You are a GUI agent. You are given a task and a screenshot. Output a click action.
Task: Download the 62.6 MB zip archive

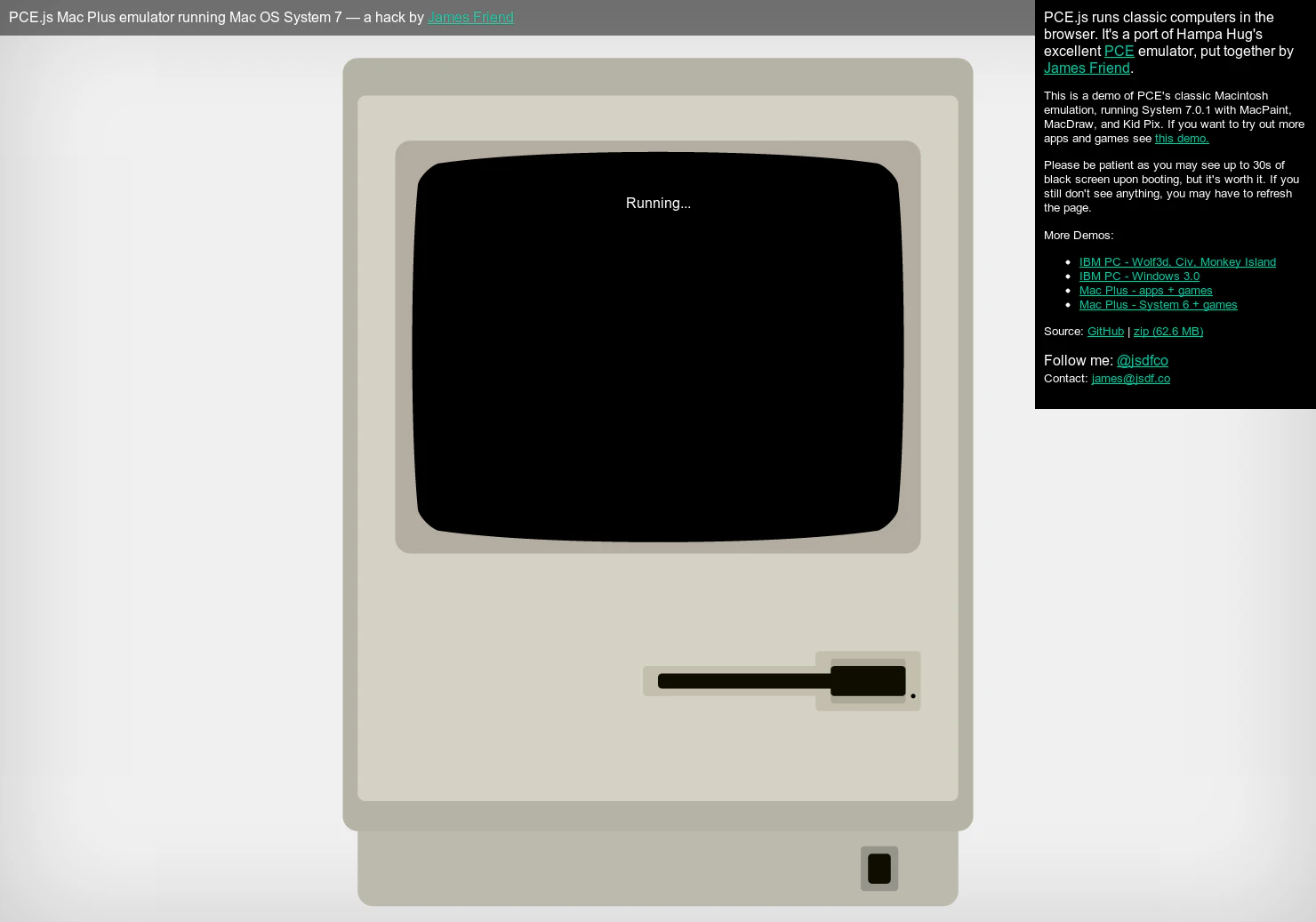(1168, 331)
